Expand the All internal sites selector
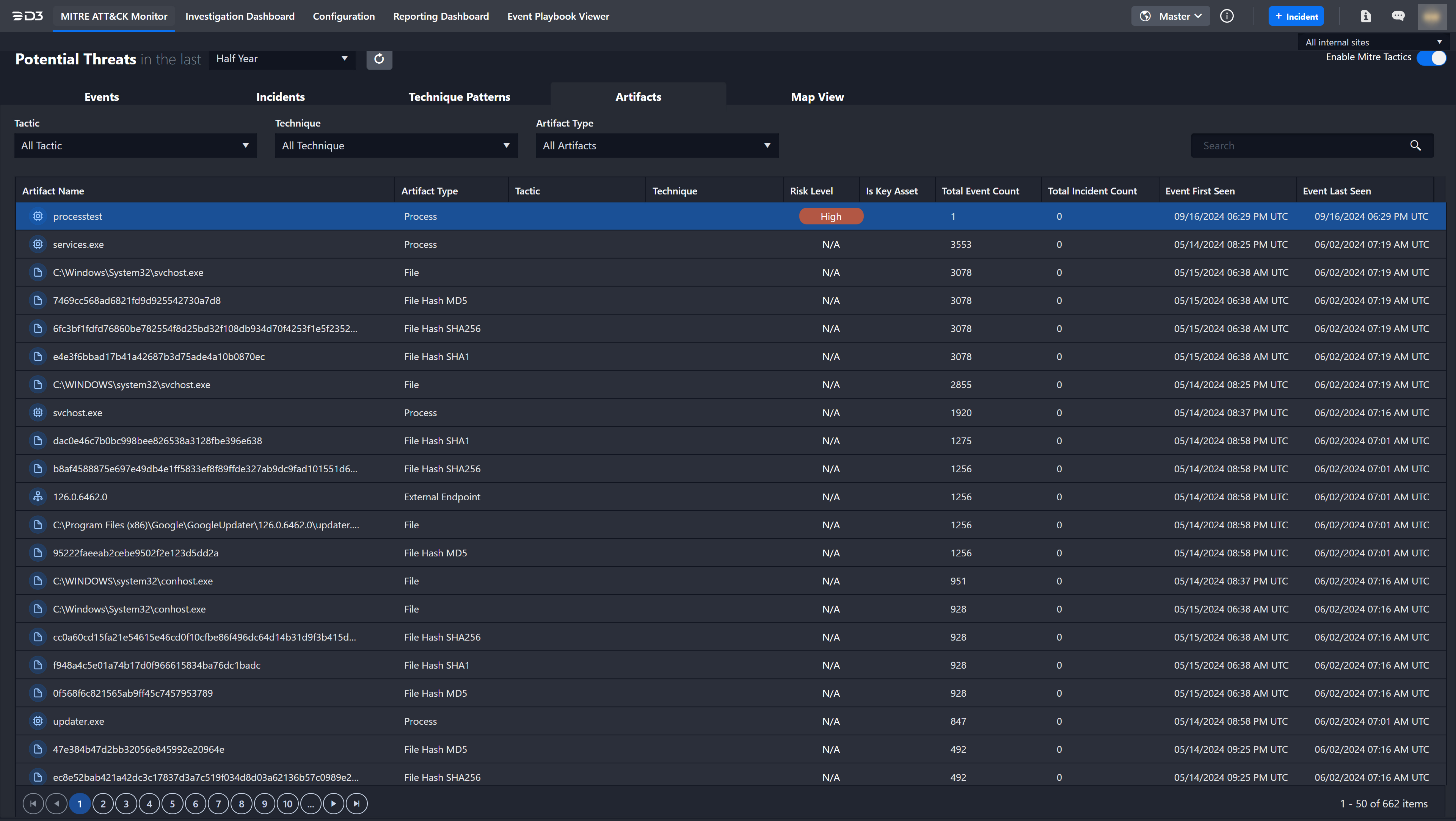The width and height of the screenshot is (1456, 821). 1372,42
